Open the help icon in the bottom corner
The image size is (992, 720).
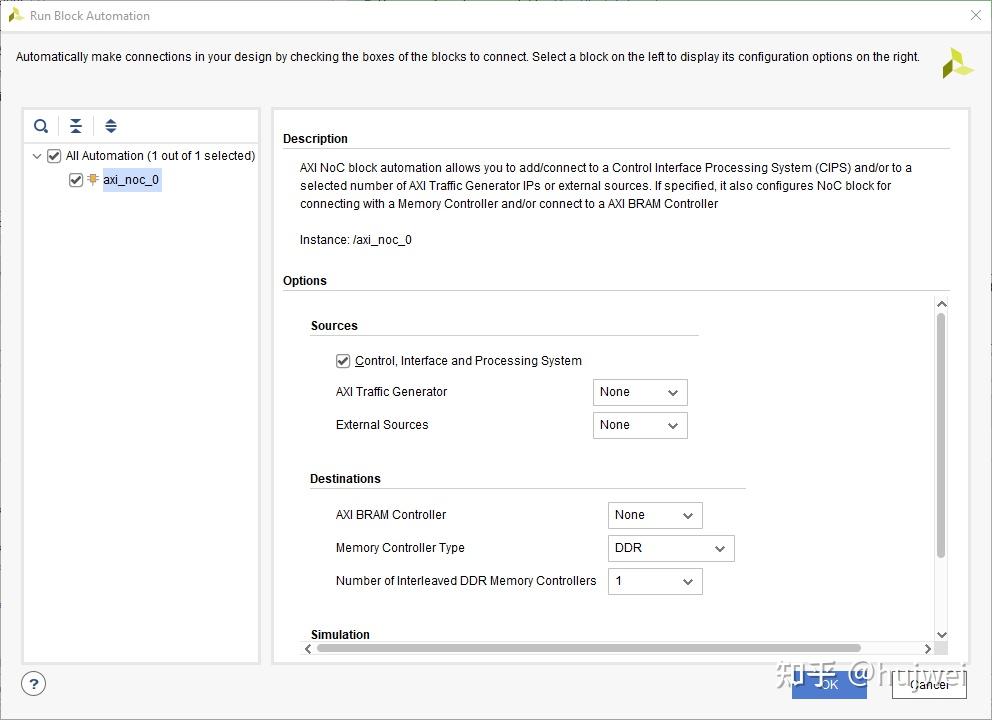coord(33,683)
